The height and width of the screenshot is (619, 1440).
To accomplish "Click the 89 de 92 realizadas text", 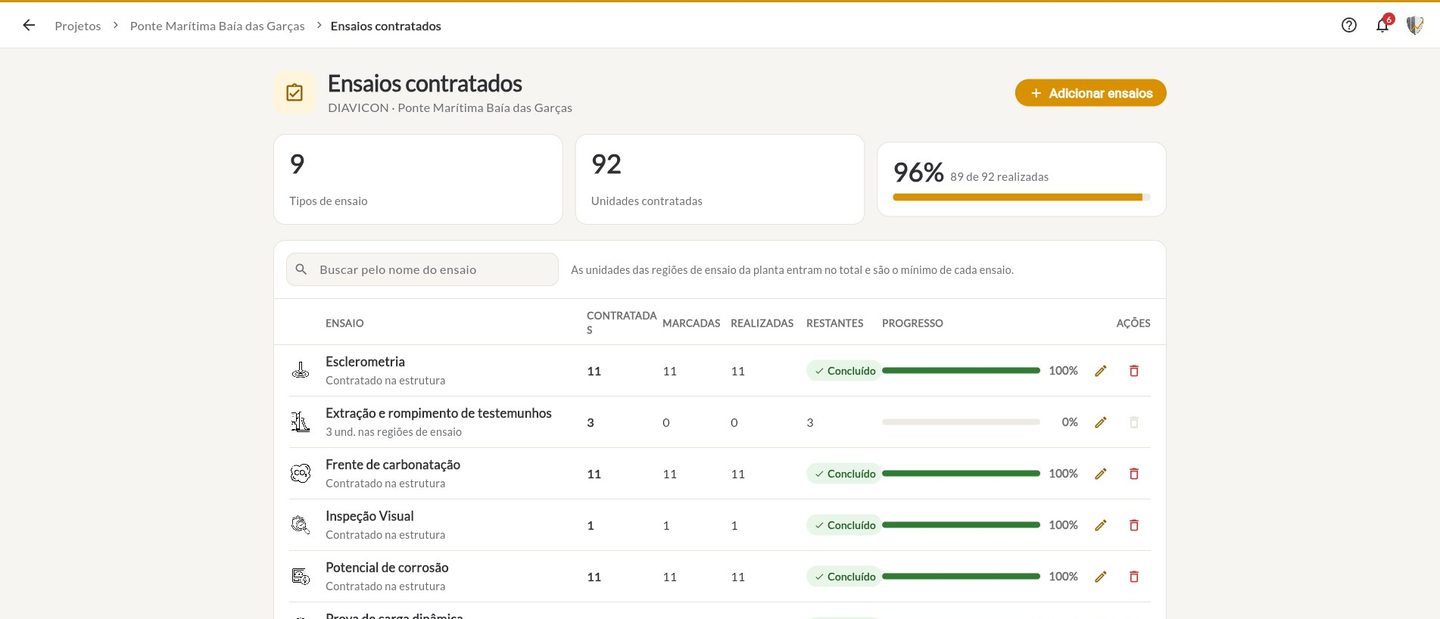I will click(999, 176).
